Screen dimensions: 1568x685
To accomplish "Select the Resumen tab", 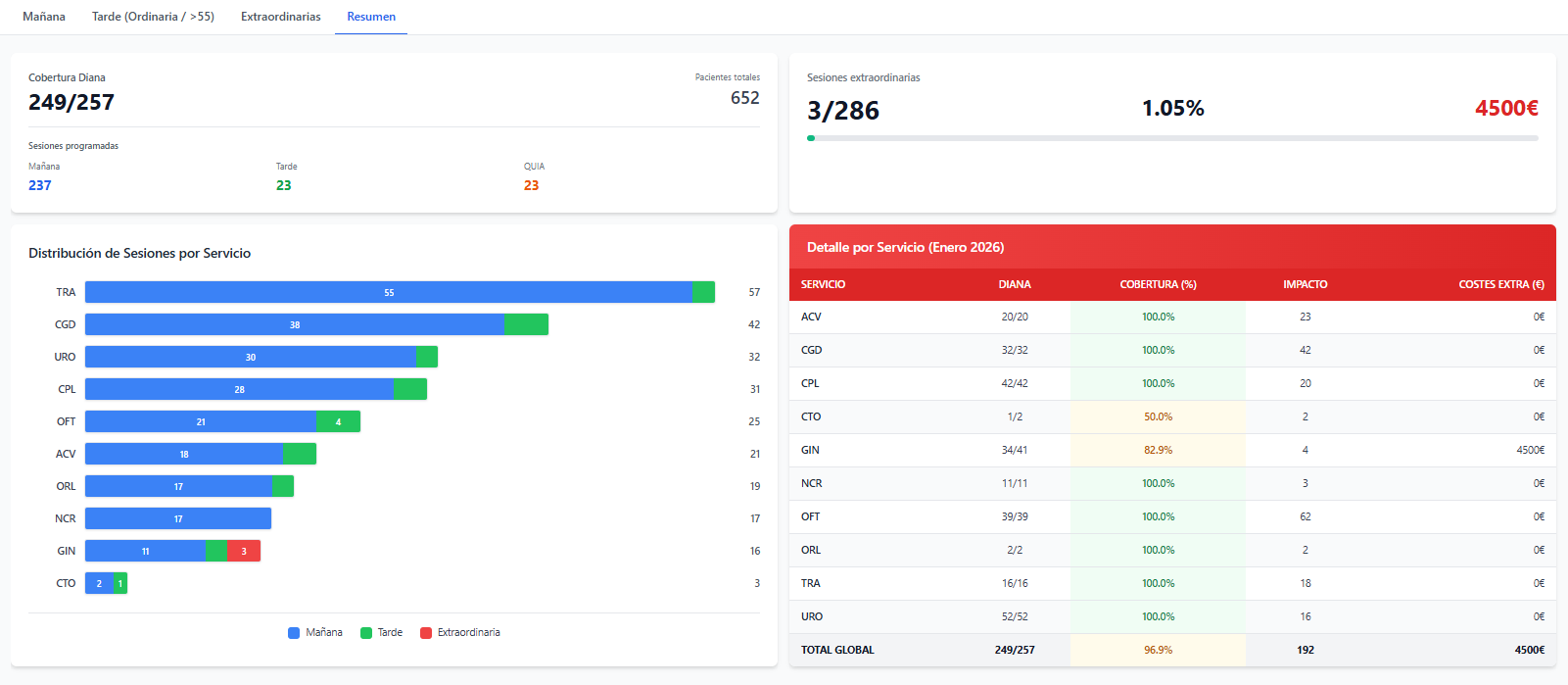I will click(371, 17).
